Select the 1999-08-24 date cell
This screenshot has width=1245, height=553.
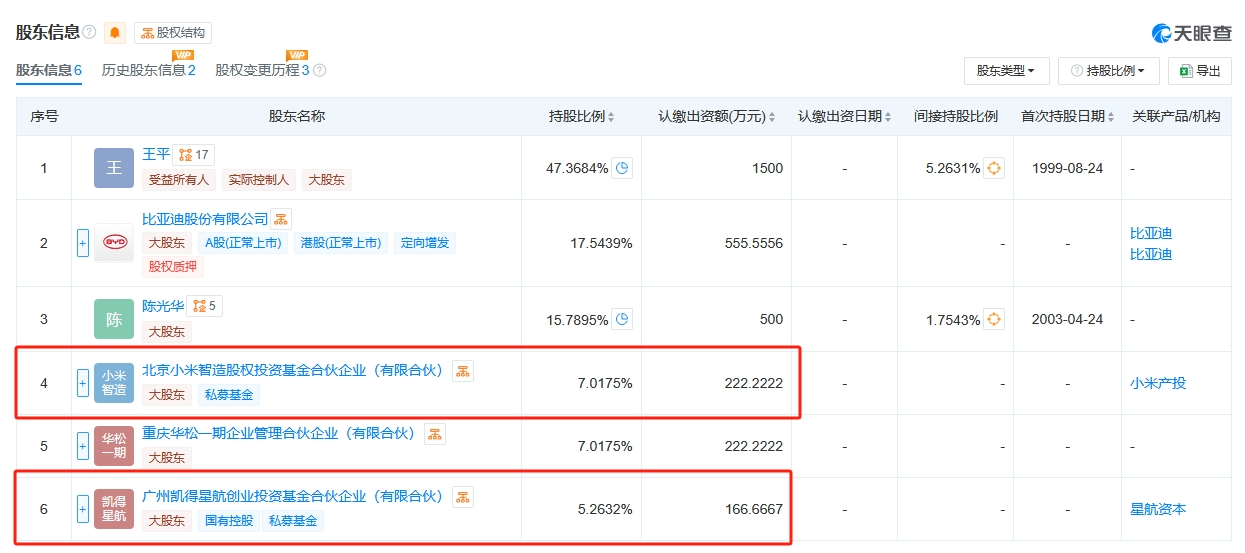click(x=1068, y=168)
